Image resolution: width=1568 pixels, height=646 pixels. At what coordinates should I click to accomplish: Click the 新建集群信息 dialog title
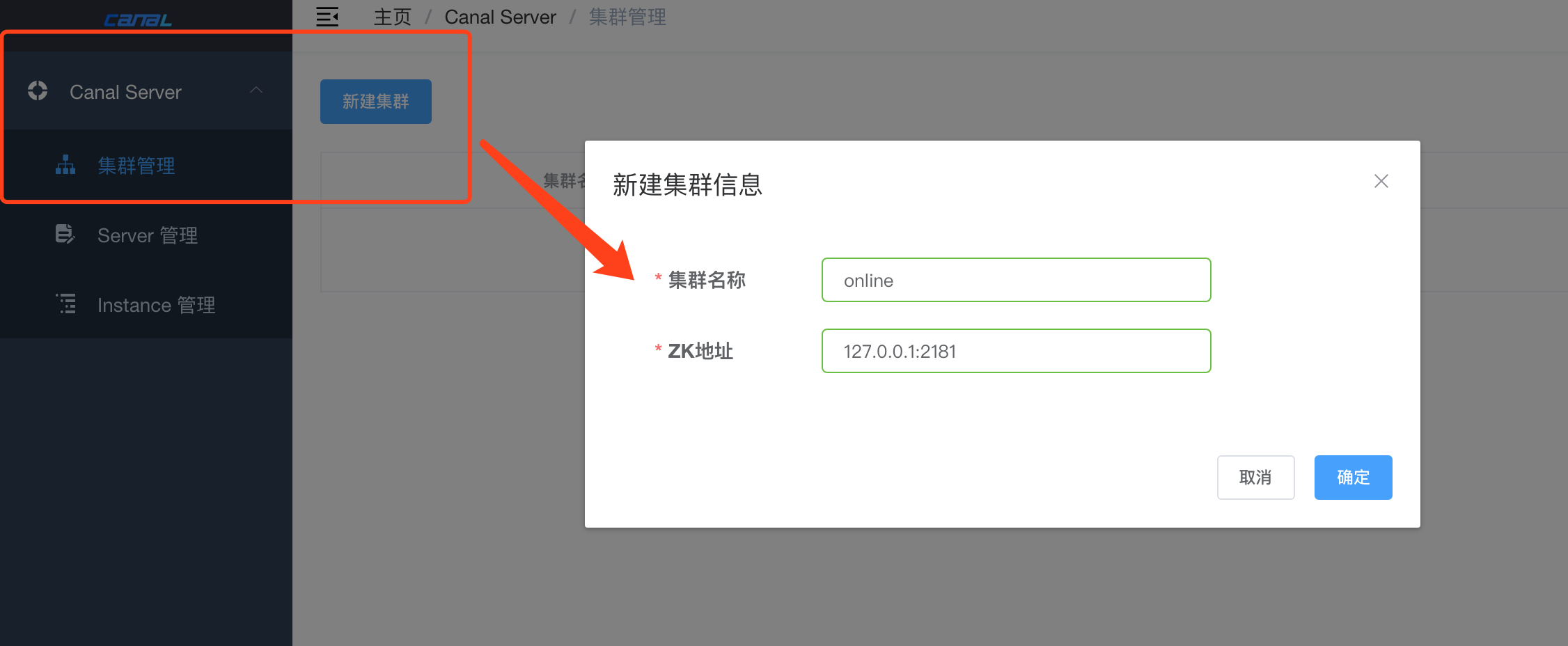pos(687,184)
